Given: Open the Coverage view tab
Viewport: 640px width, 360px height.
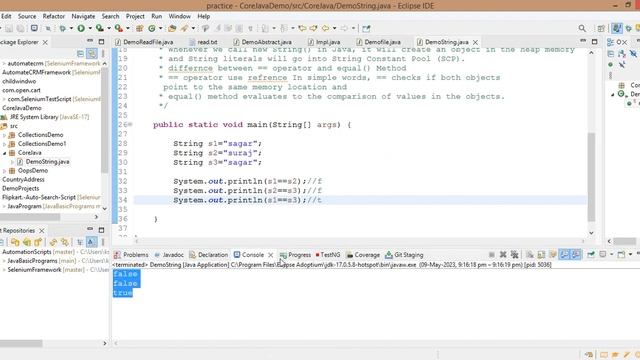Looking at the screenshot, I should coord(363,255).
